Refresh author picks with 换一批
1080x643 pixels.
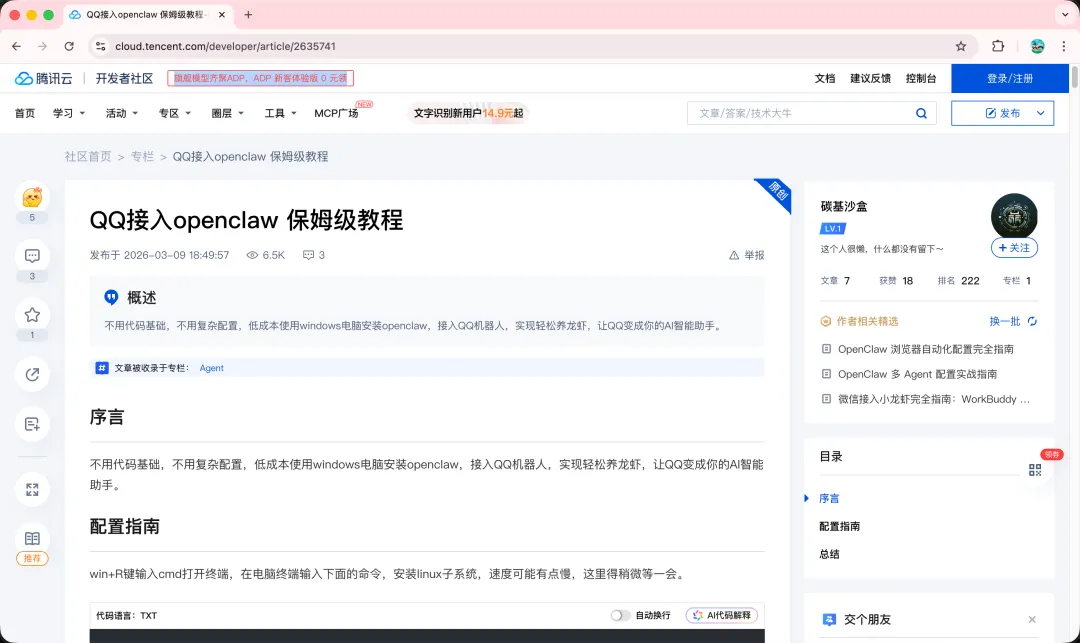pyautogui.click(x=1013, y=322)
